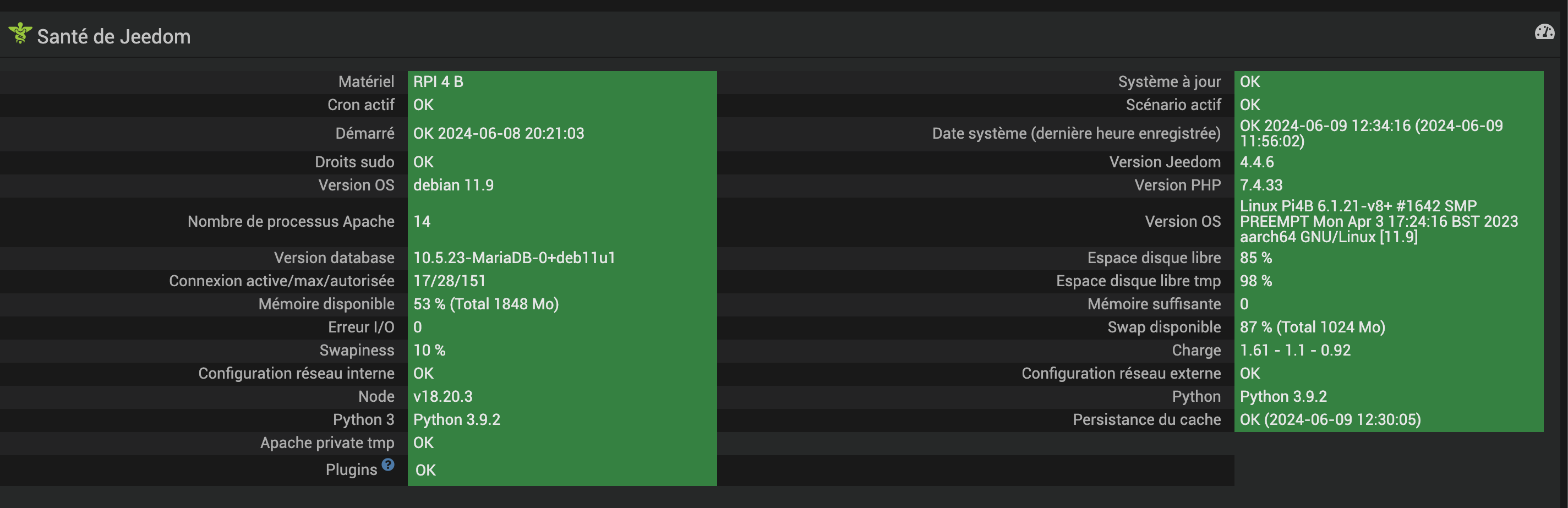
Task: Select the RPI 4 B hardware value
Action: tap(438, 81)
